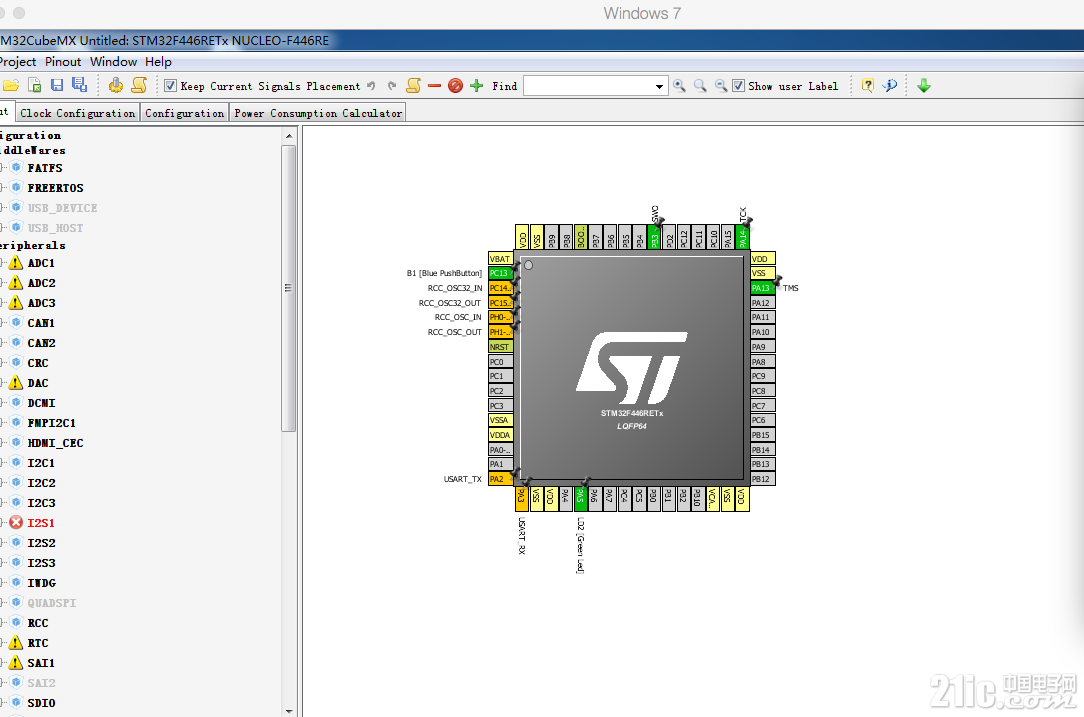The image size is (1084, 717).
Task: Click green pin PC13 on the chip
Action: coord(500,273)
